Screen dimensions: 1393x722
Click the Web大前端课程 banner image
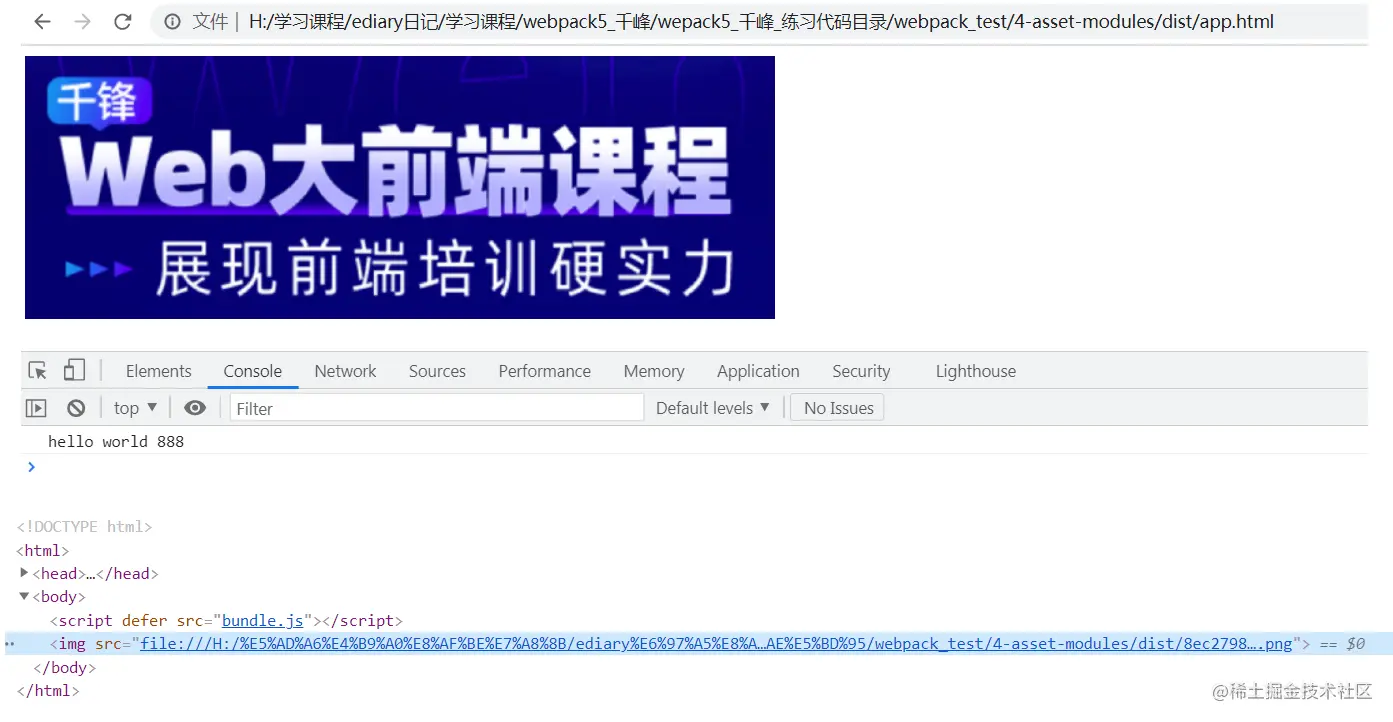(x=400, y=187)
